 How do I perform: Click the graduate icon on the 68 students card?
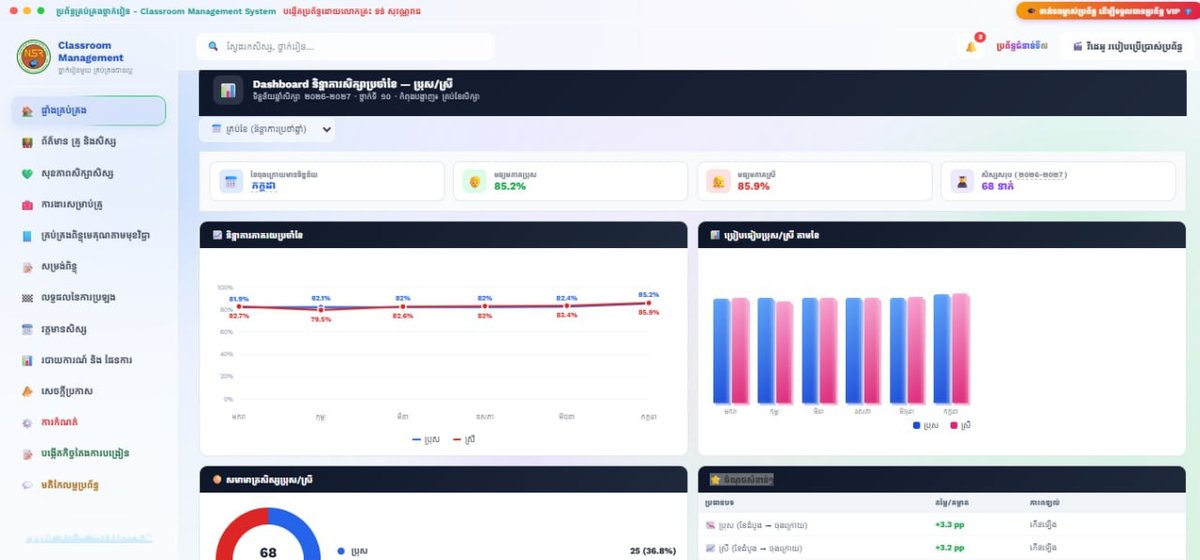[962, 181]
